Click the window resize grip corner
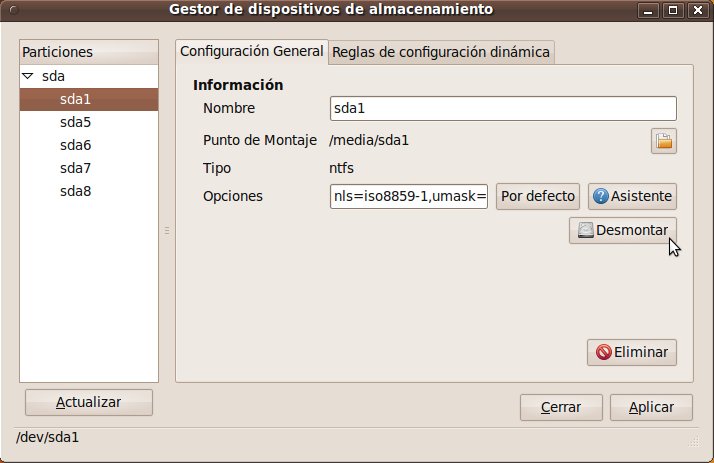Image resolution: width=714 pixels, height=463 pixels. 694,441
